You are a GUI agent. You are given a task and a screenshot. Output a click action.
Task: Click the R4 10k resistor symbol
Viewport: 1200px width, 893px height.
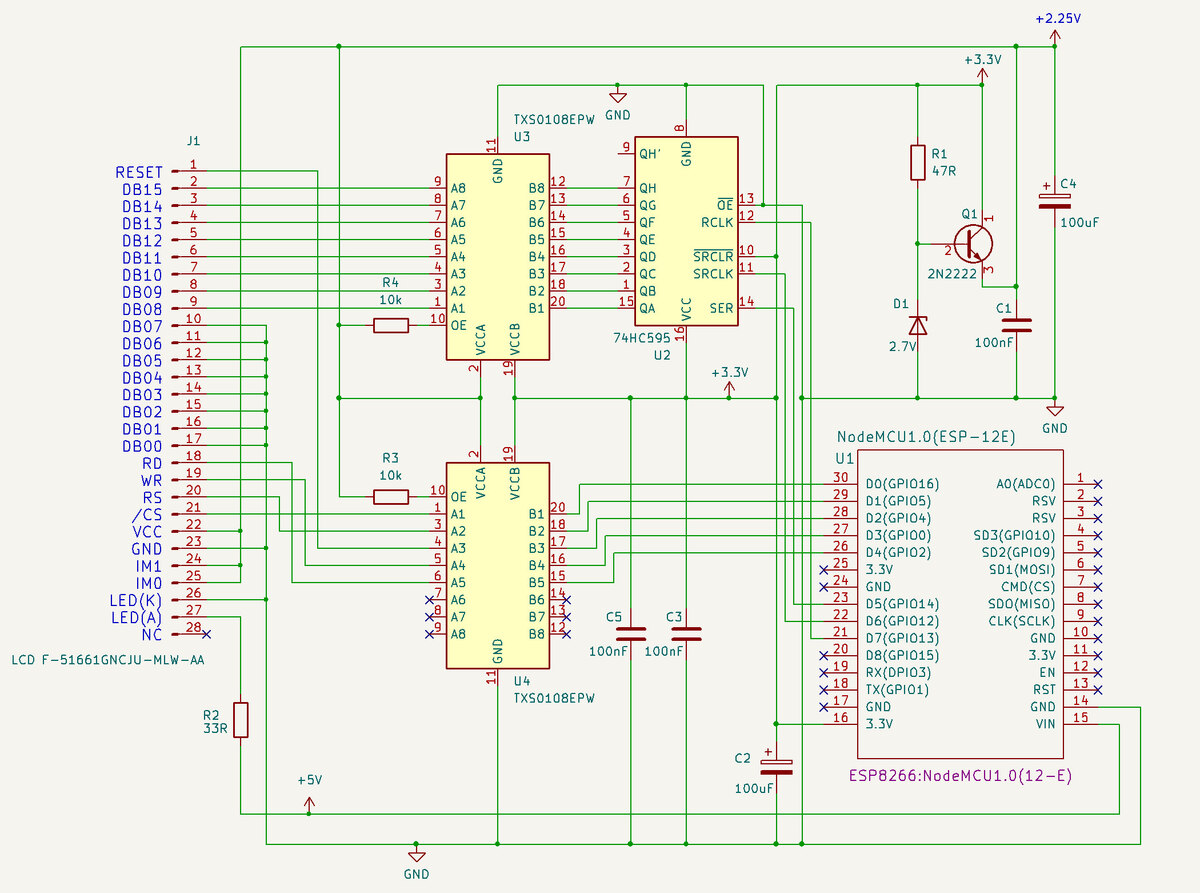(390, 325)
